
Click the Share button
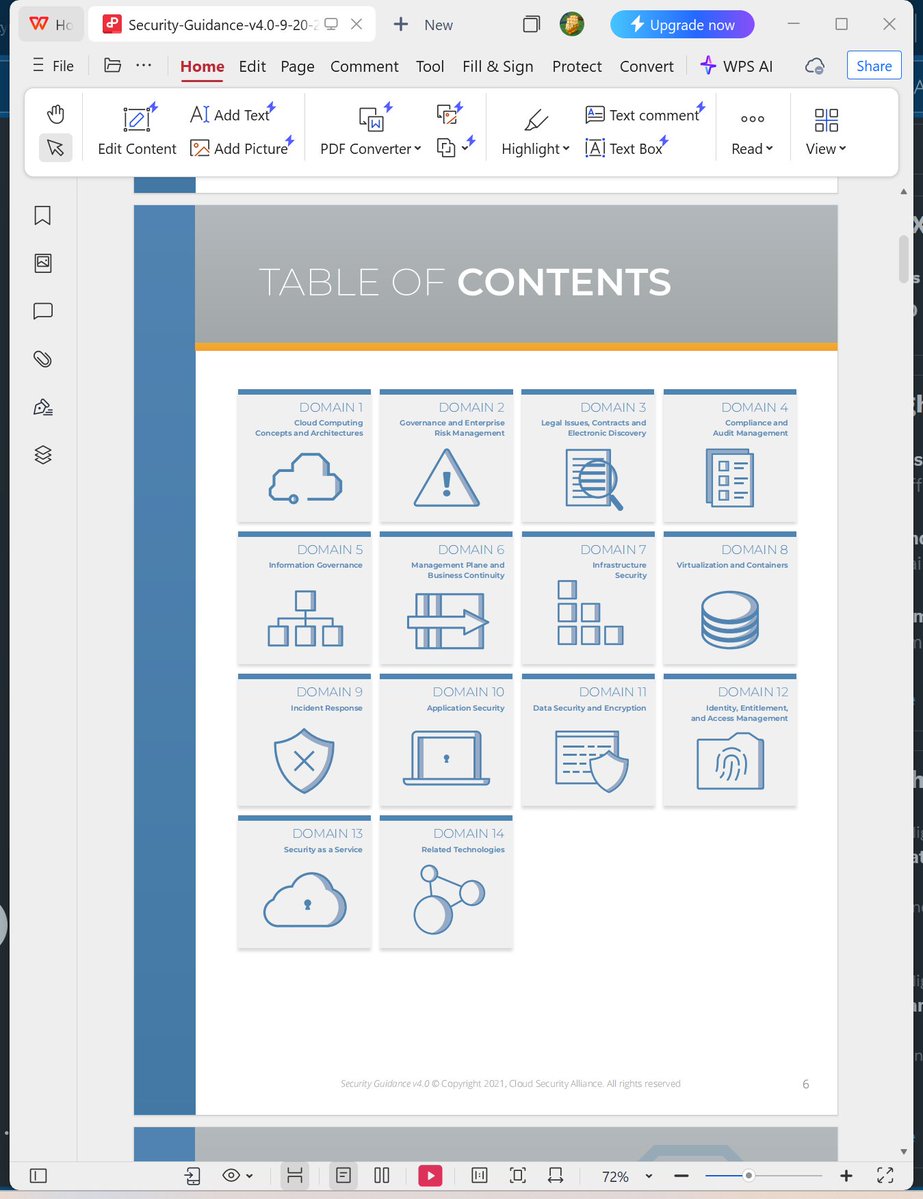[x=874, y=66]
